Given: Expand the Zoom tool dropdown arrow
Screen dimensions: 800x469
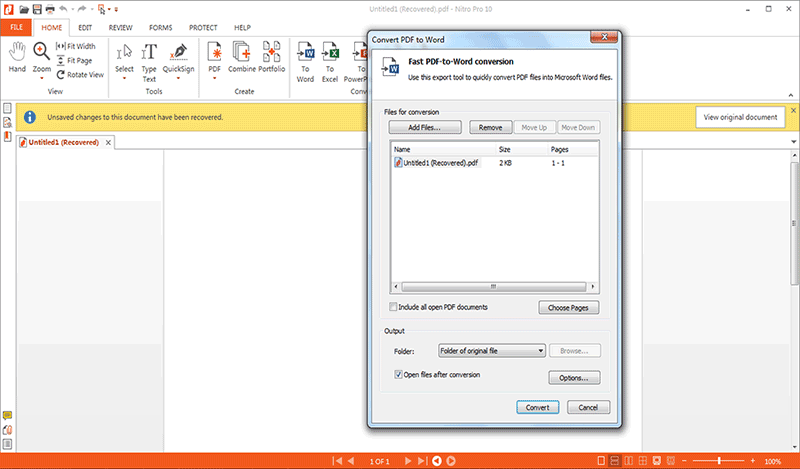Looking at the screenshot, I should 42,79.
